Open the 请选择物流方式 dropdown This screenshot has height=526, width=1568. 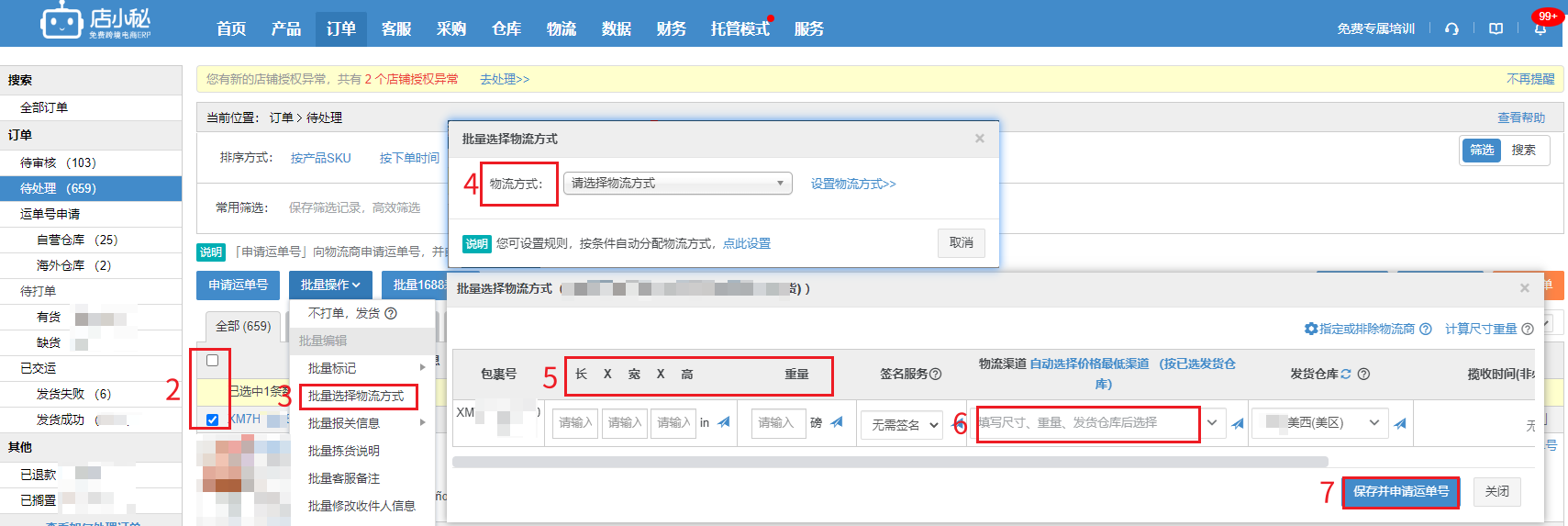(x=677, y=184)
